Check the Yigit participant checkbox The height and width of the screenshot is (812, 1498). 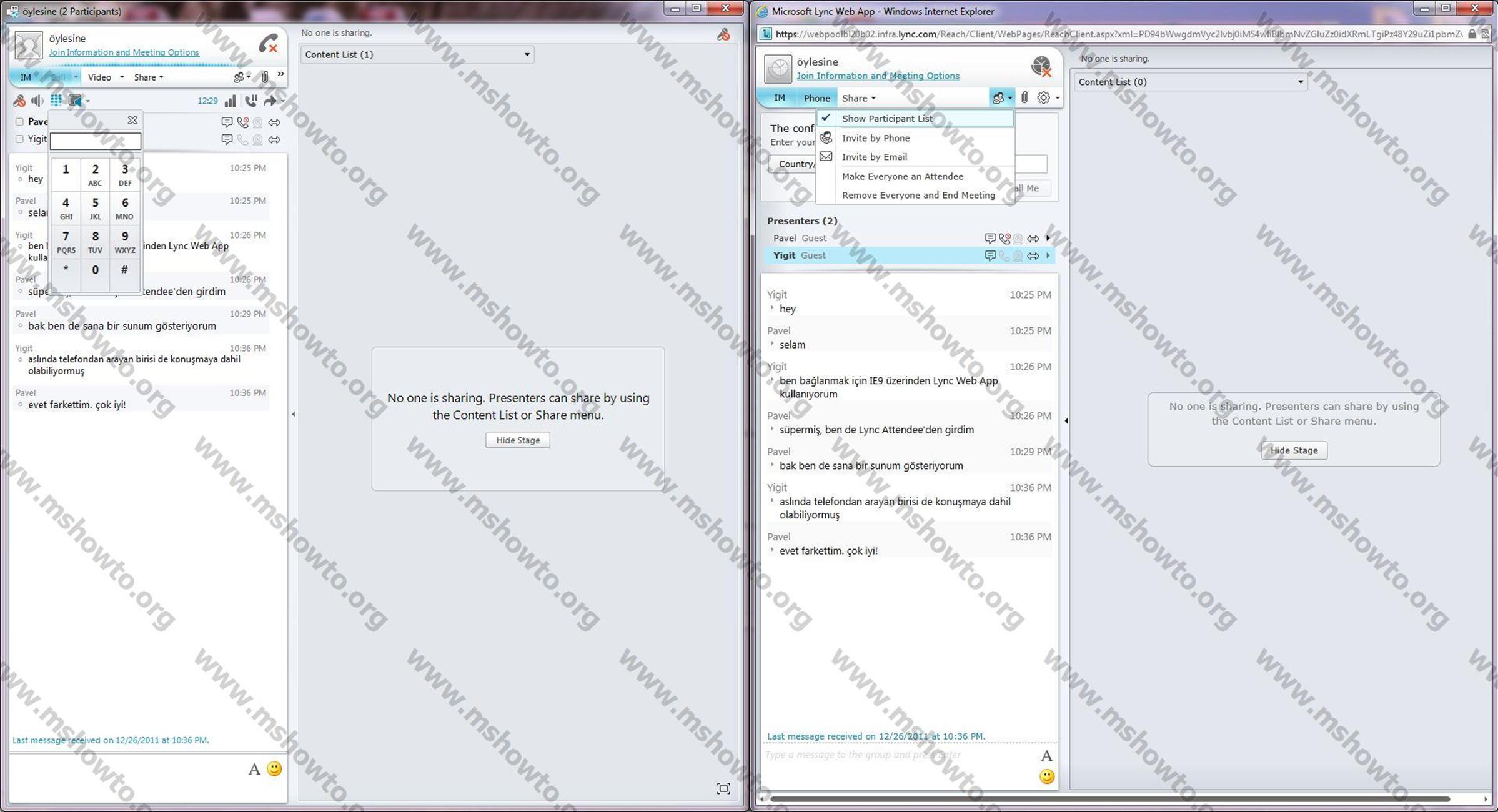(x=19, y=139)
